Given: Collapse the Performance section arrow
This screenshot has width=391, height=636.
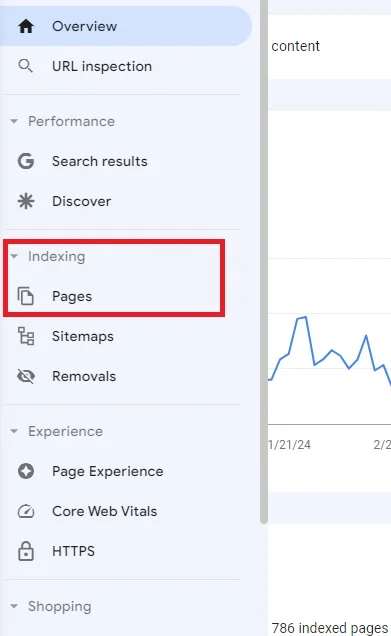Looking at the screenshot, I should [14, 121].
